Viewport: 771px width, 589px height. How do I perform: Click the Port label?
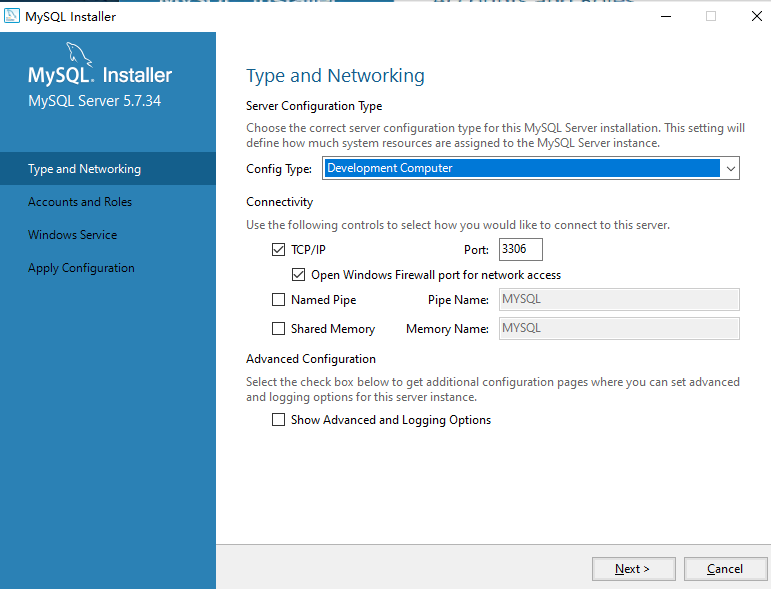[476, 250]
